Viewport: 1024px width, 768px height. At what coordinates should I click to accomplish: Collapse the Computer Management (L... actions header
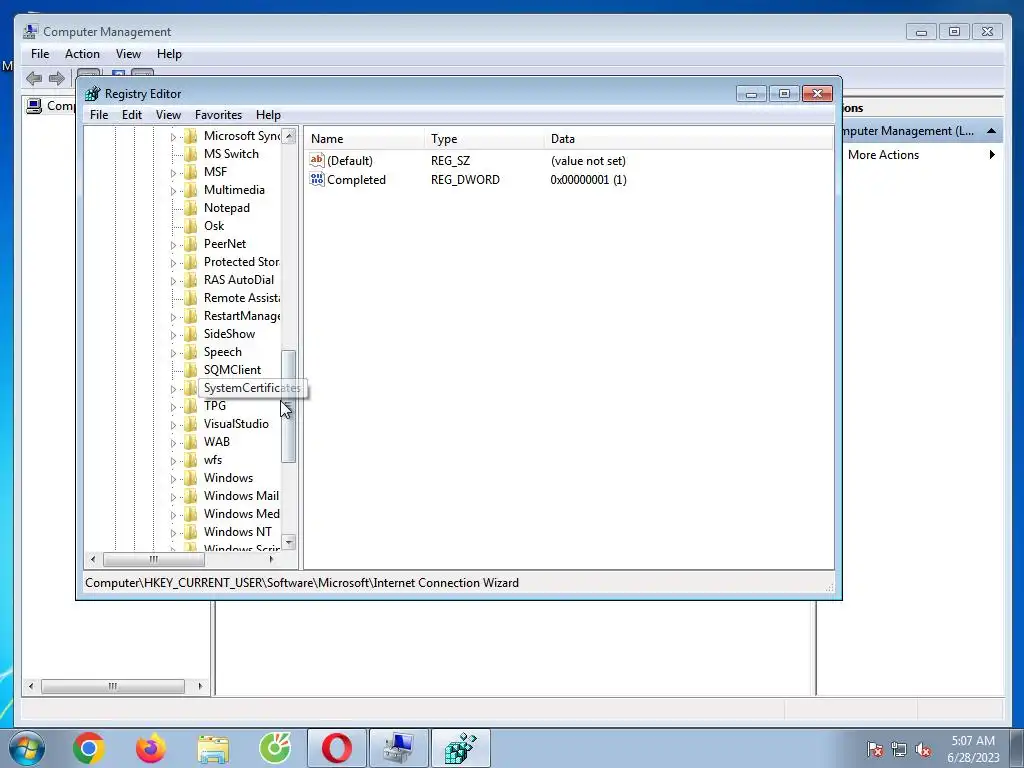(991, 131)
